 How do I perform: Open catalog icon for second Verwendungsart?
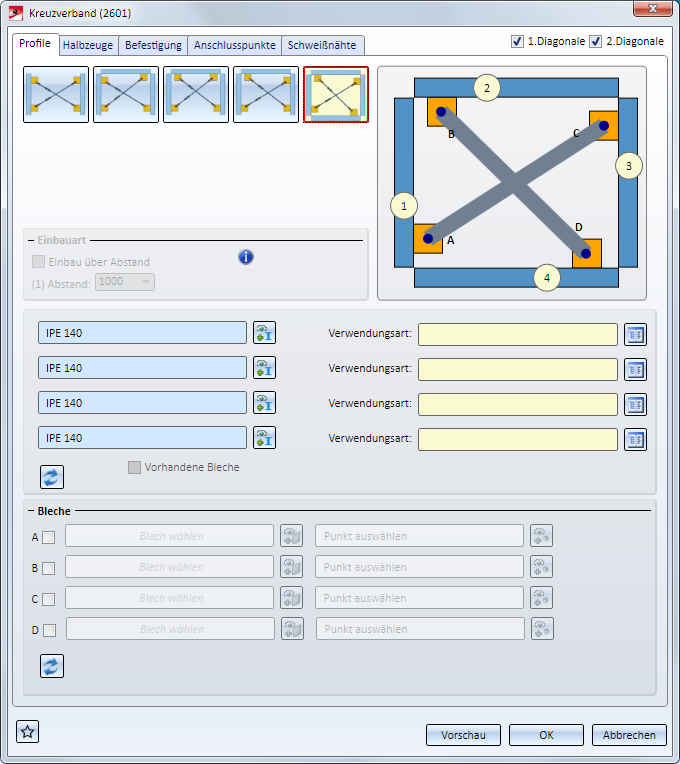636,369
